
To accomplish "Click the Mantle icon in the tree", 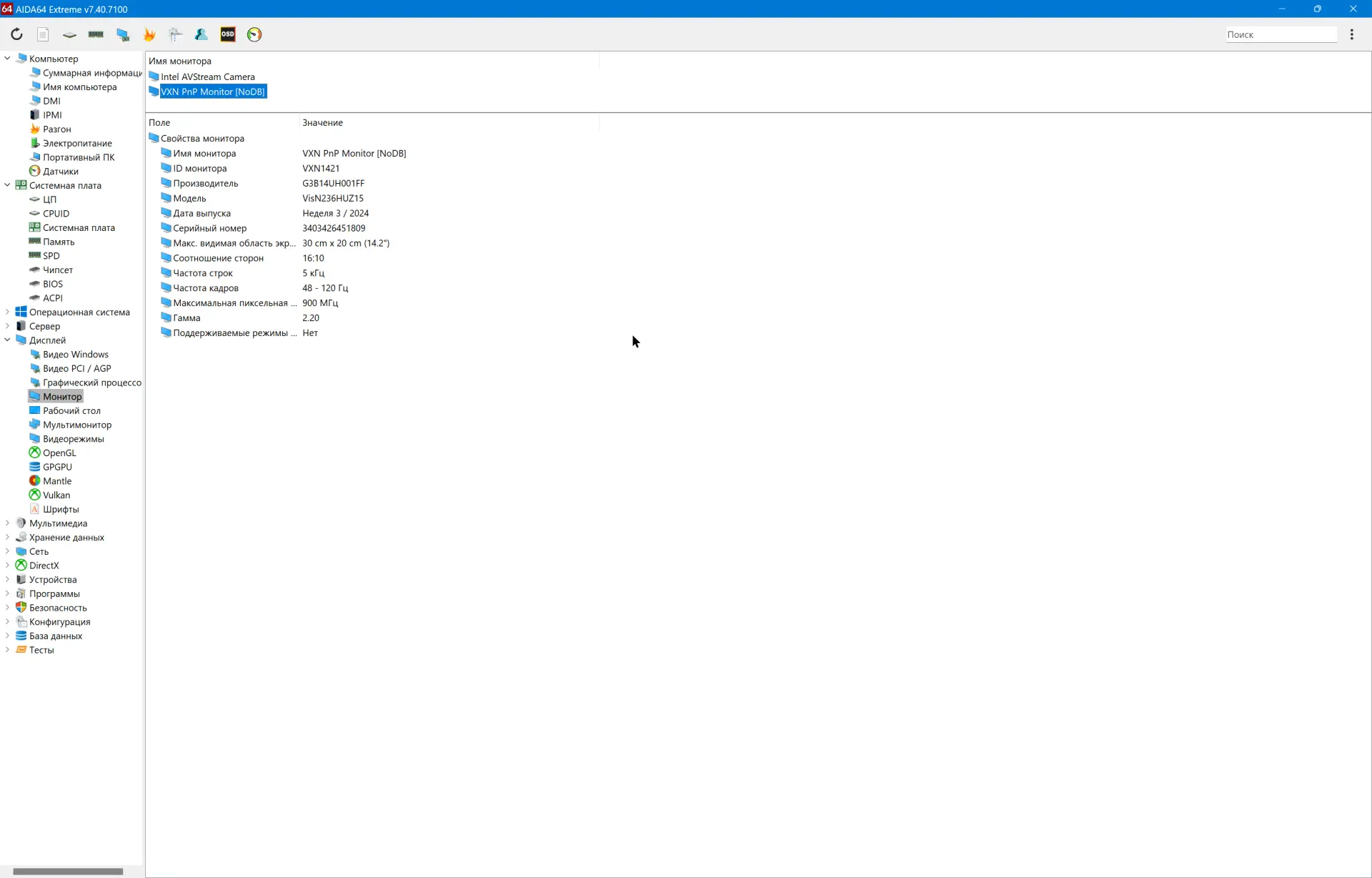I will click(x=34, y=481).
